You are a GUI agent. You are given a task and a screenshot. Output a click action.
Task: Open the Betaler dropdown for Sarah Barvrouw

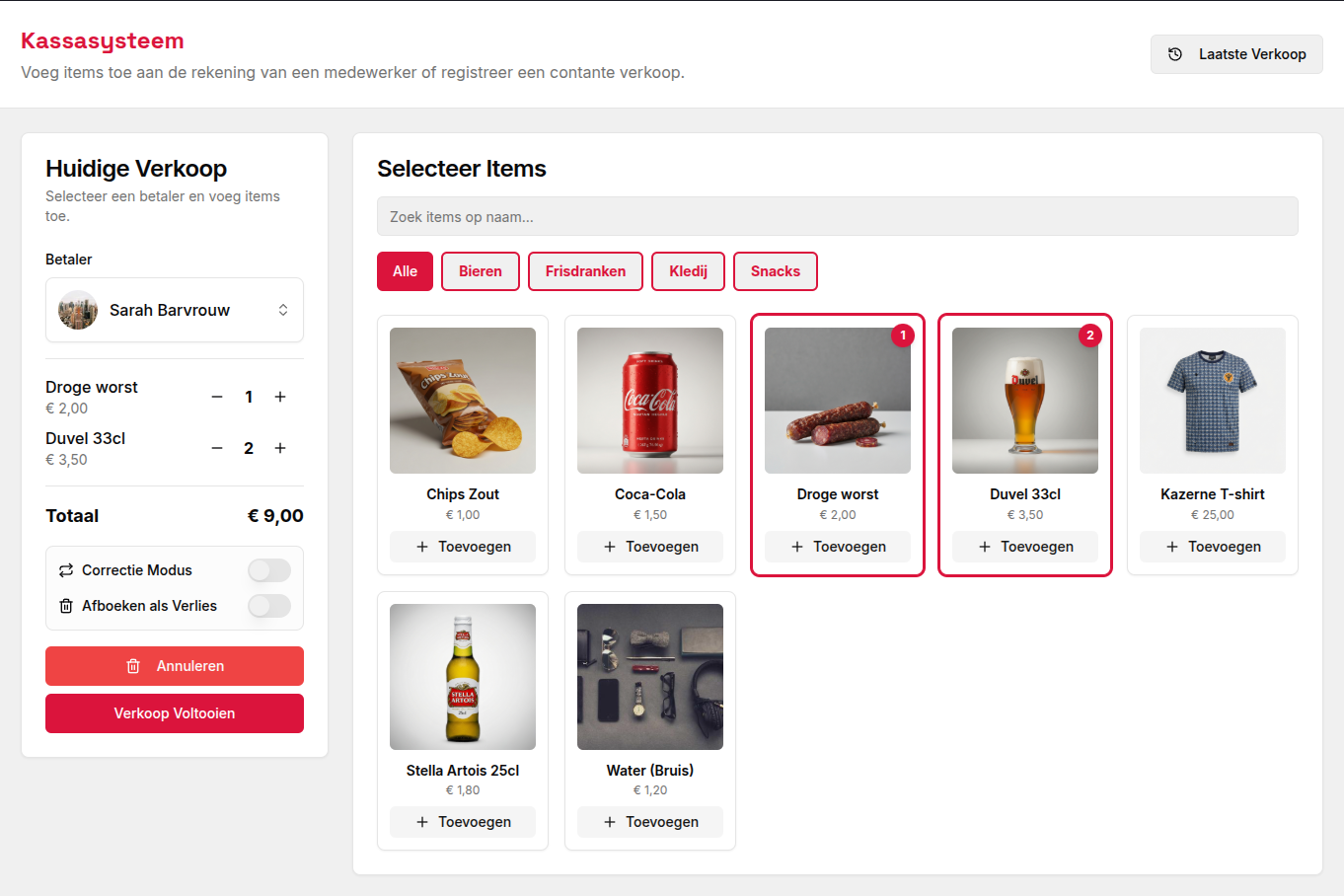[175, 310]
